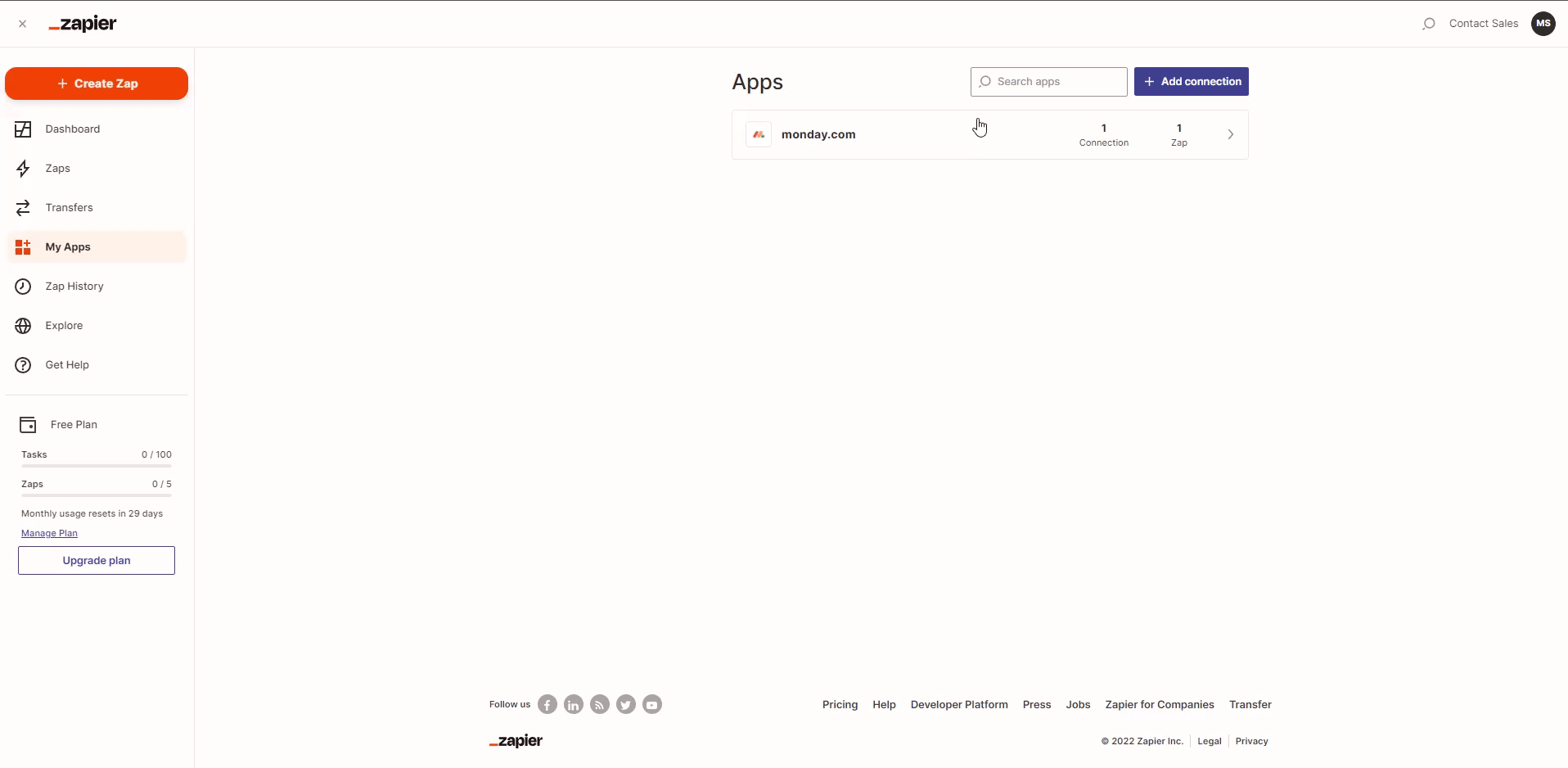
Task: Select Transfers in the sidebar
Action: (x=69, y=208)
